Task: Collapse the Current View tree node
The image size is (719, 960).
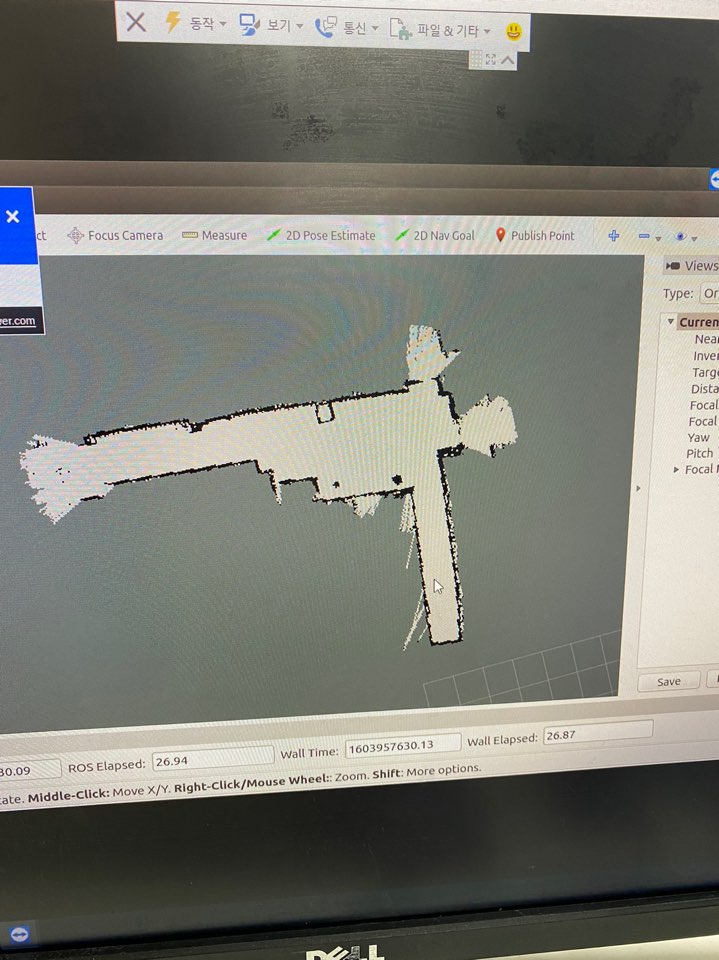Action: (x=671, y=321)
